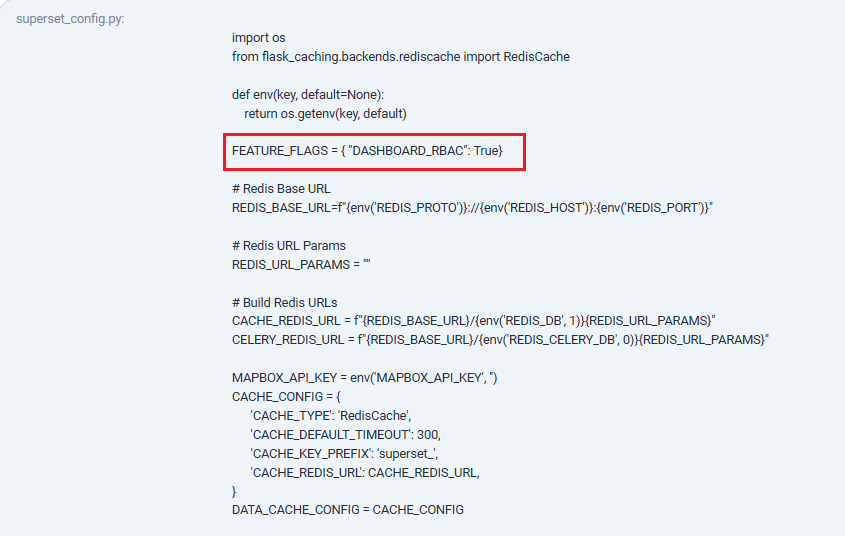The image size is (845, 536).
Task: Click the '# Redis URL Params' comment
Action: [x=289, y=246]
